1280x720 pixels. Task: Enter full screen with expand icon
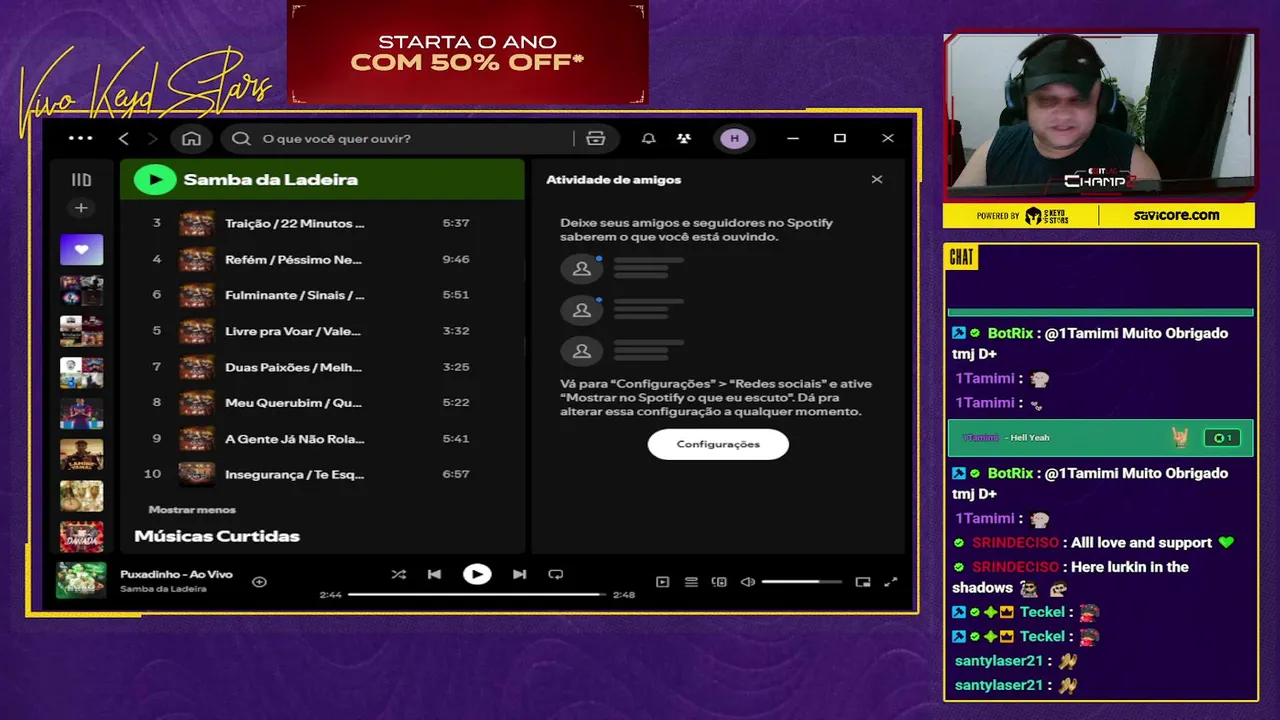tap(891, 581)
